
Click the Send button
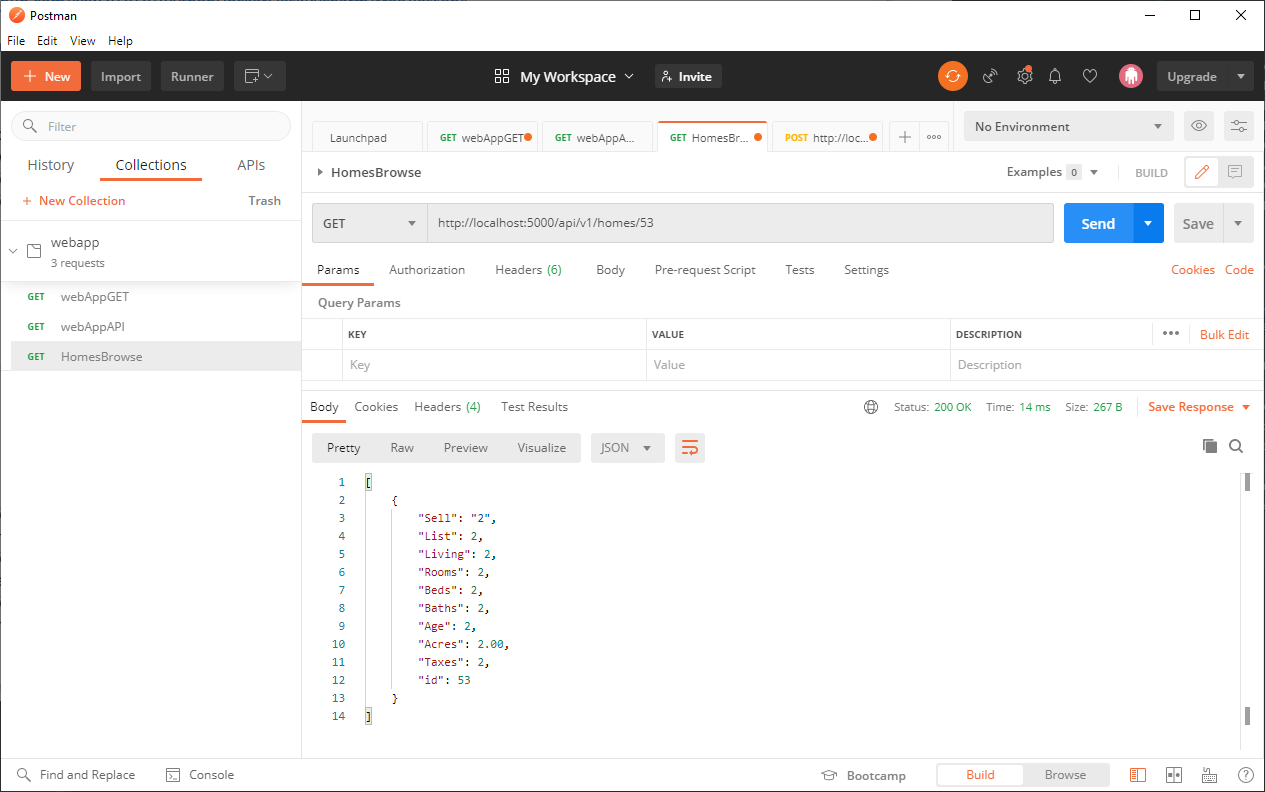[x=1098, y=223]
